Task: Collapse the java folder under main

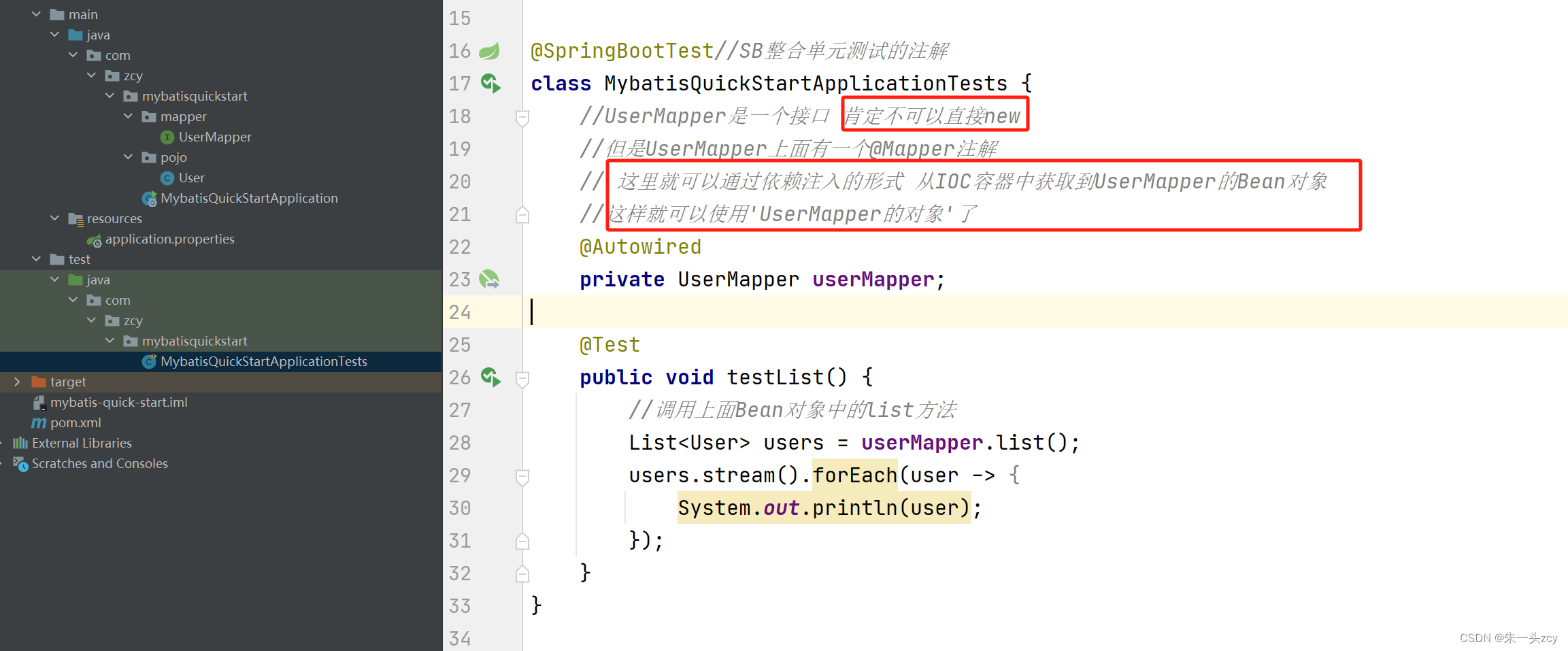Action: [x=54, y=35]
